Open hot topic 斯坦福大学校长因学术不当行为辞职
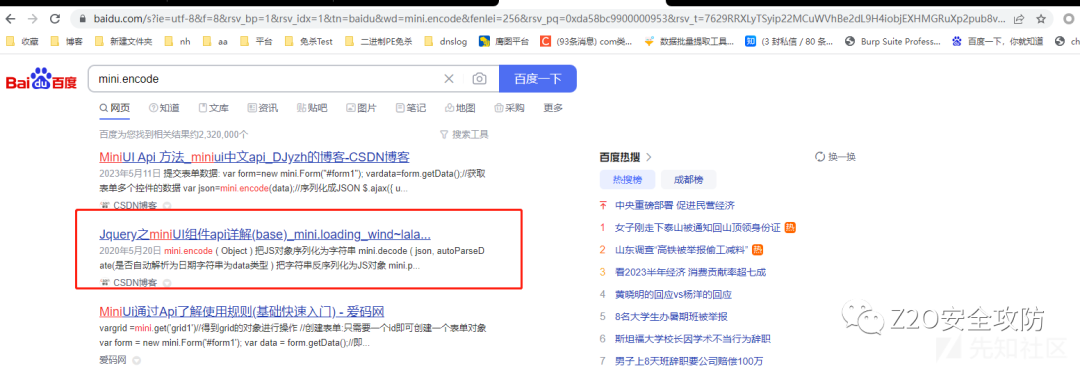 click(693, 338)
